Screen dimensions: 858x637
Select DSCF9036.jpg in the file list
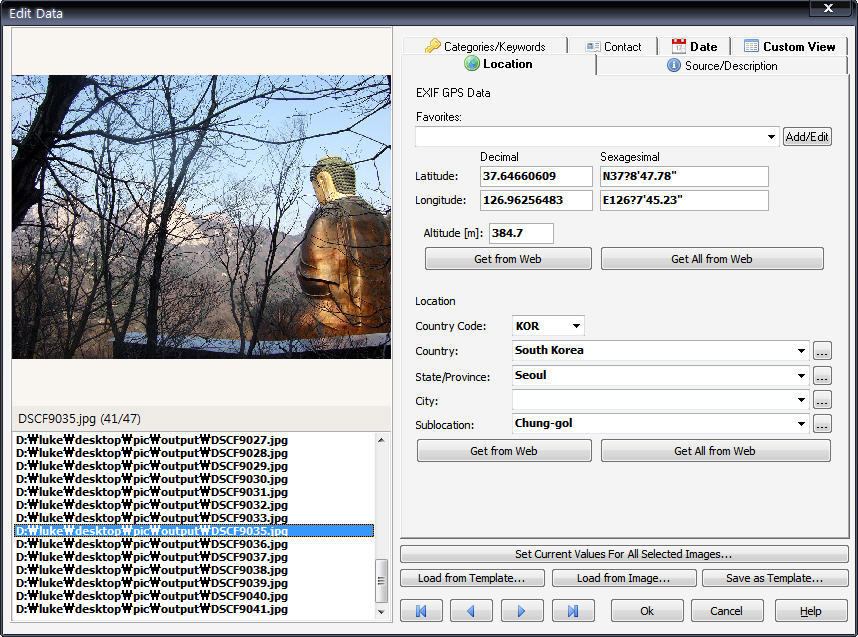(x=152, y=544)
